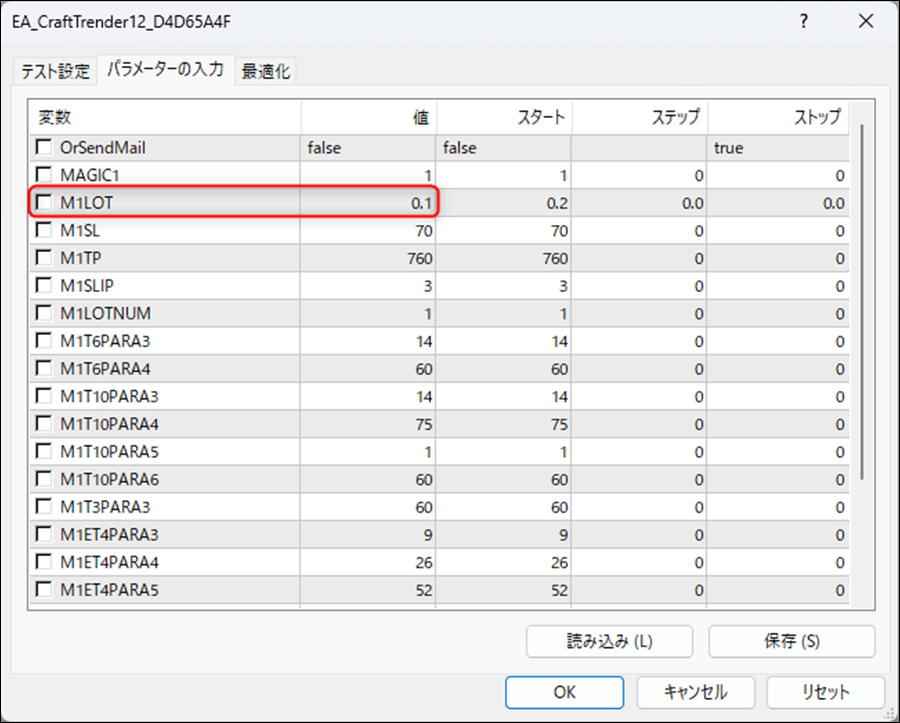This screenshot has width=900, height=723.
Task: Enable the OrSendMail checkbox
Action: 44,148
